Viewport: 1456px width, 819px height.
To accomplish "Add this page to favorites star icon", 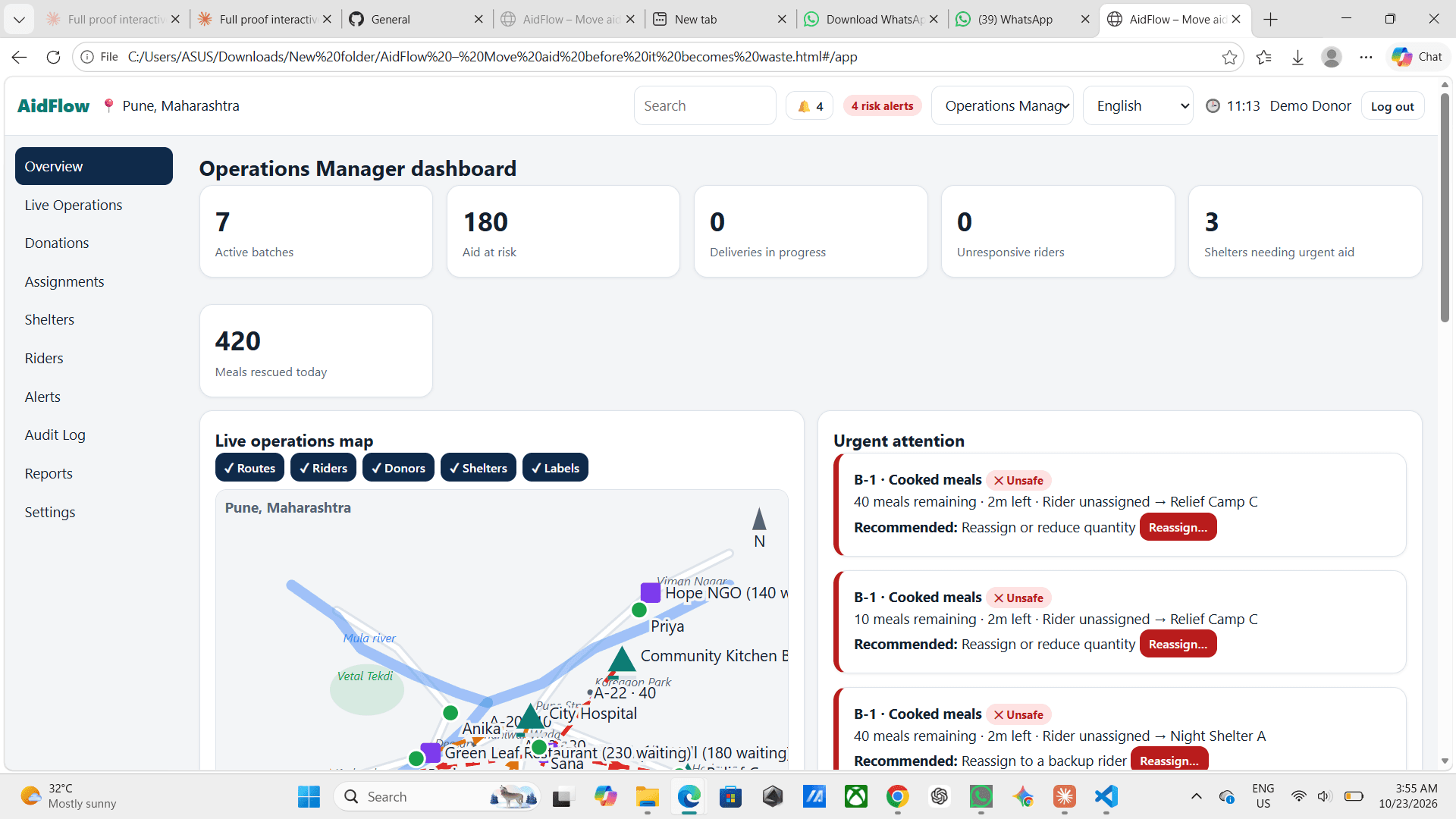I will coord(1229,57).
